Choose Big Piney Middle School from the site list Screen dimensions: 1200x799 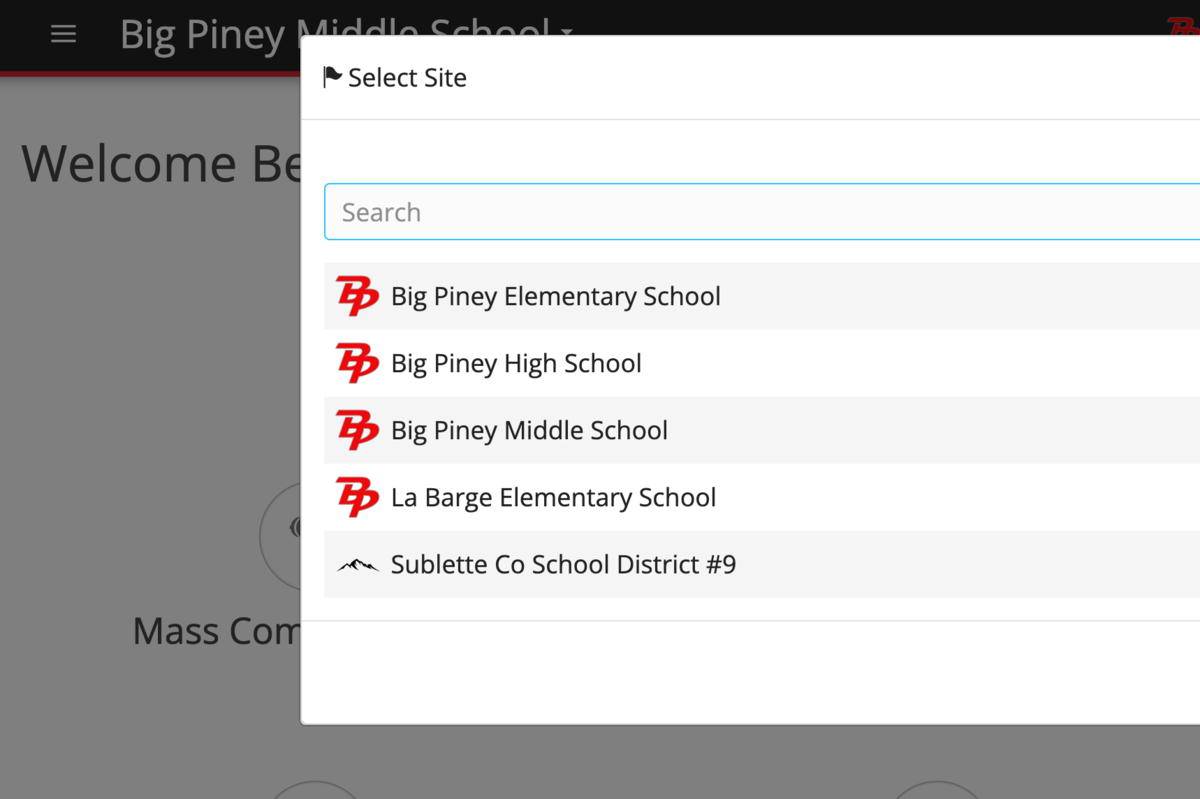click(x=529, y=430)
